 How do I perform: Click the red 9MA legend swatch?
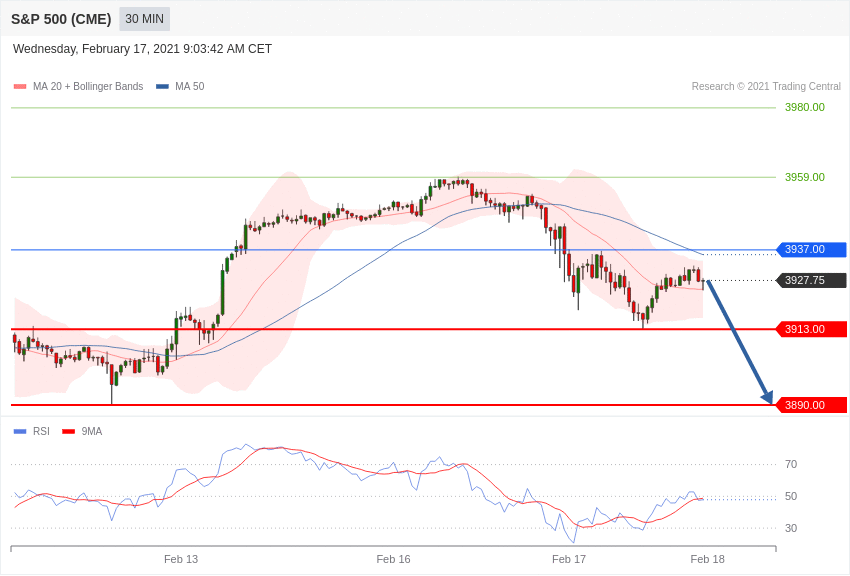[x=68, y=432]
